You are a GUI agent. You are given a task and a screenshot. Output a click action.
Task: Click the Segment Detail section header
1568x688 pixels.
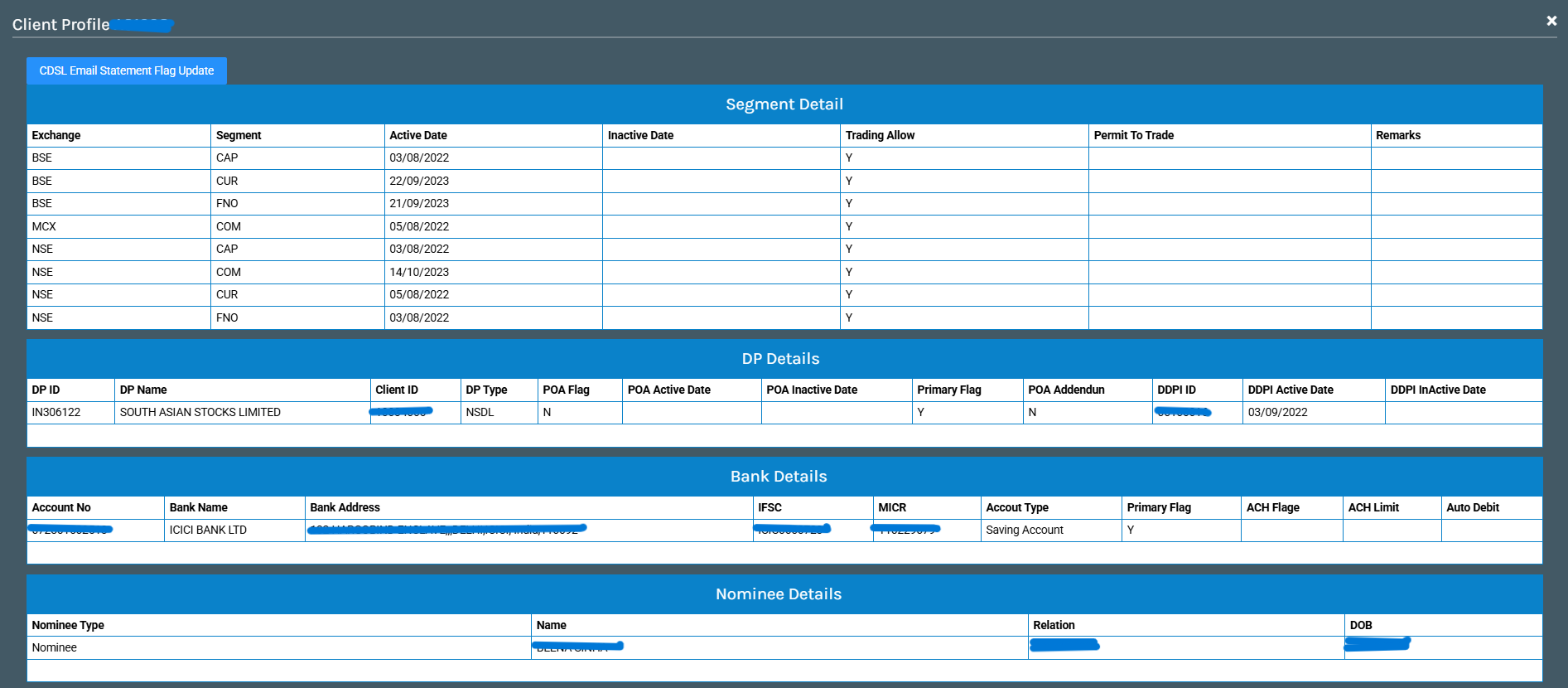point(784,104)
